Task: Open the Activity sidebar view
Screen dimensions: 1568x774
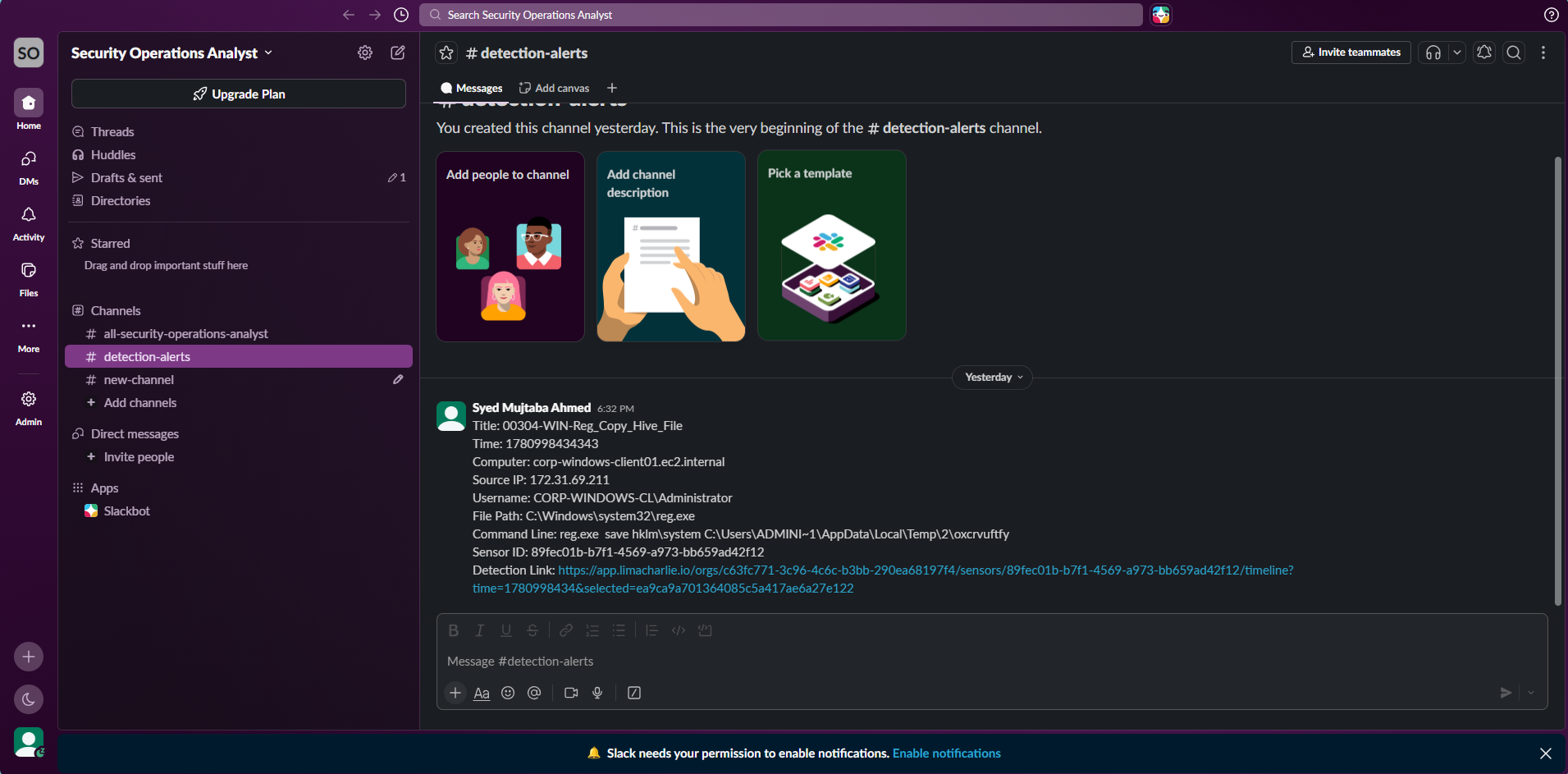Action: point(29,223)
